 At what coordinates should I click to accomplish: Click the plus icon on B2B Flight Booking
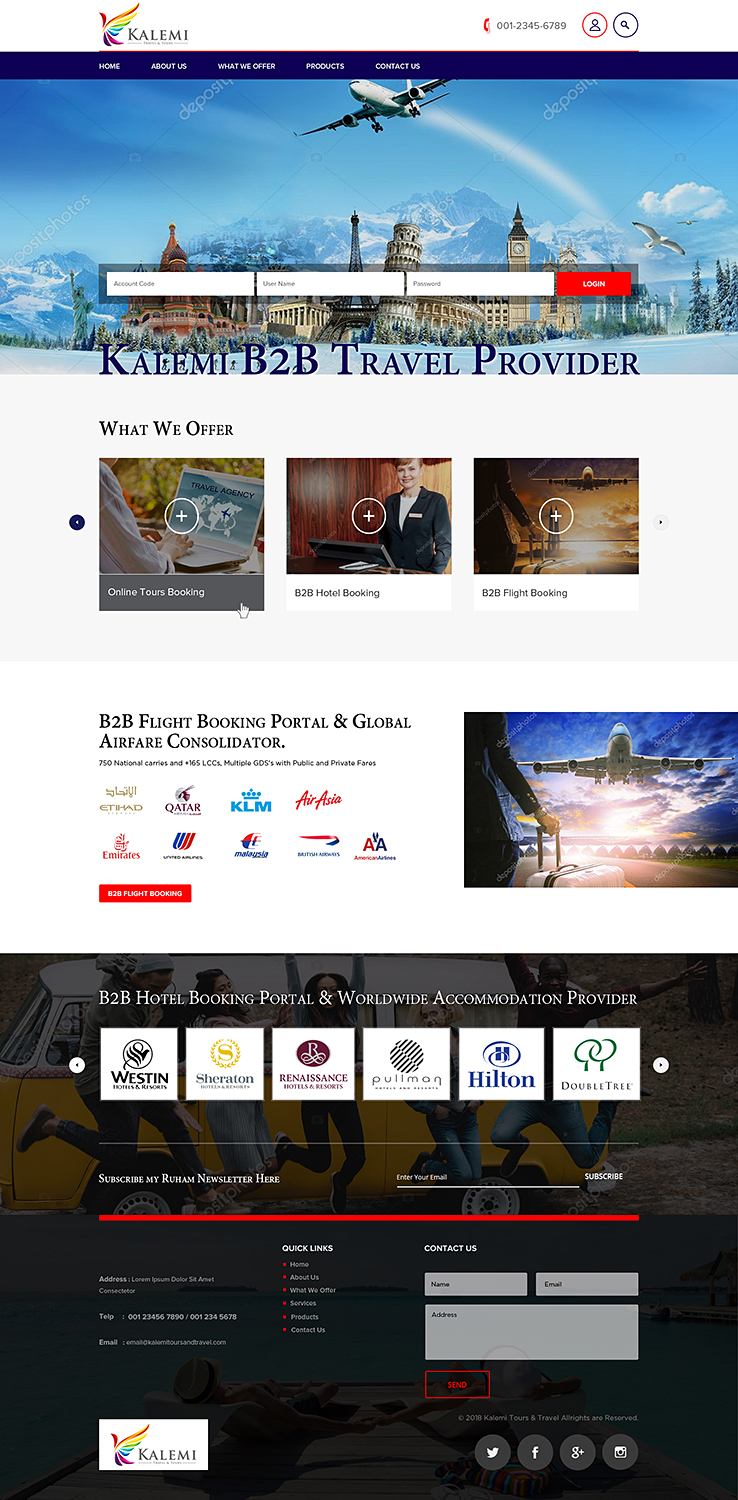click(x=556, y=516)
